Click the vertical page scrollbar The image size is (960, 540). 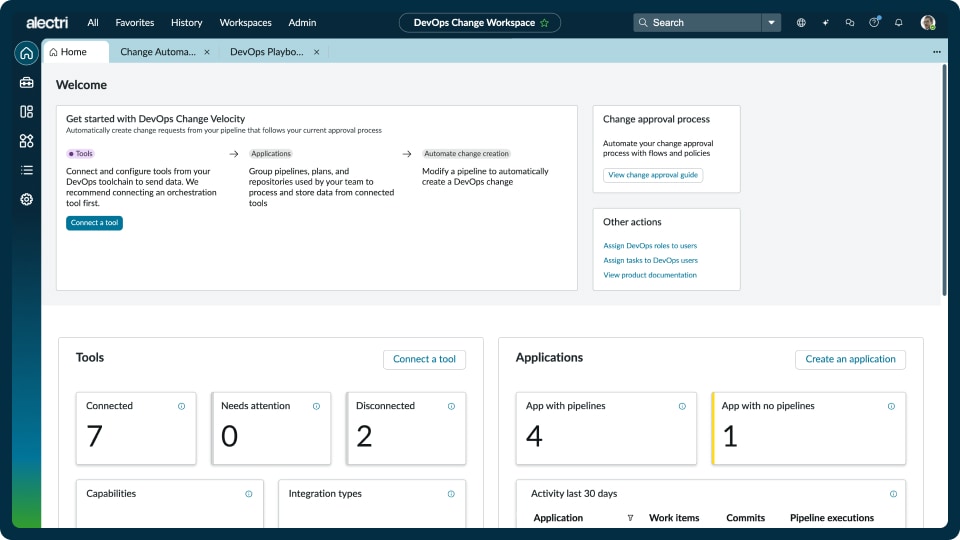tap(944, 181)
